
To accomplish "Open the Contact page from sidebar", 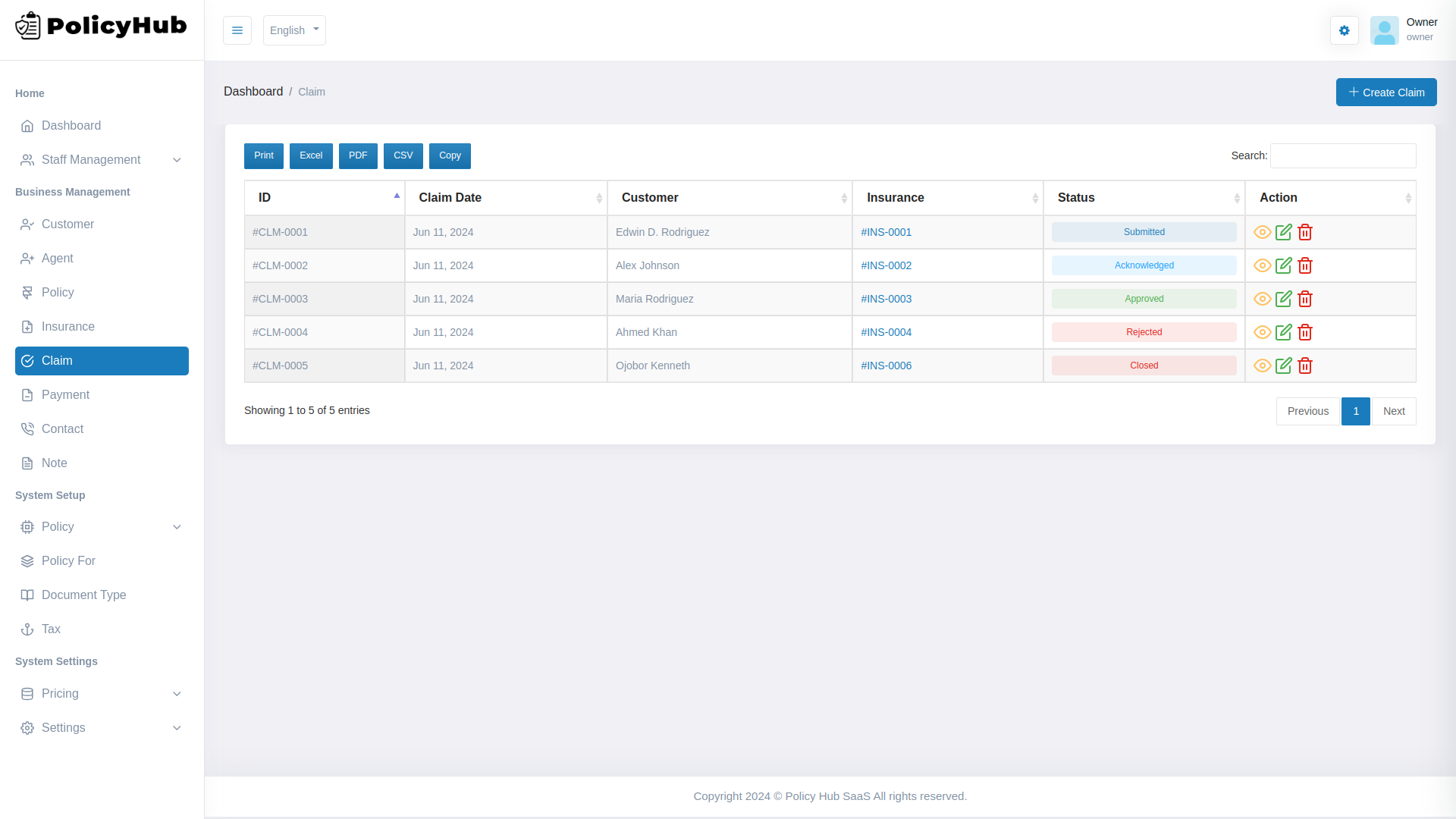I will coord(63,428).
